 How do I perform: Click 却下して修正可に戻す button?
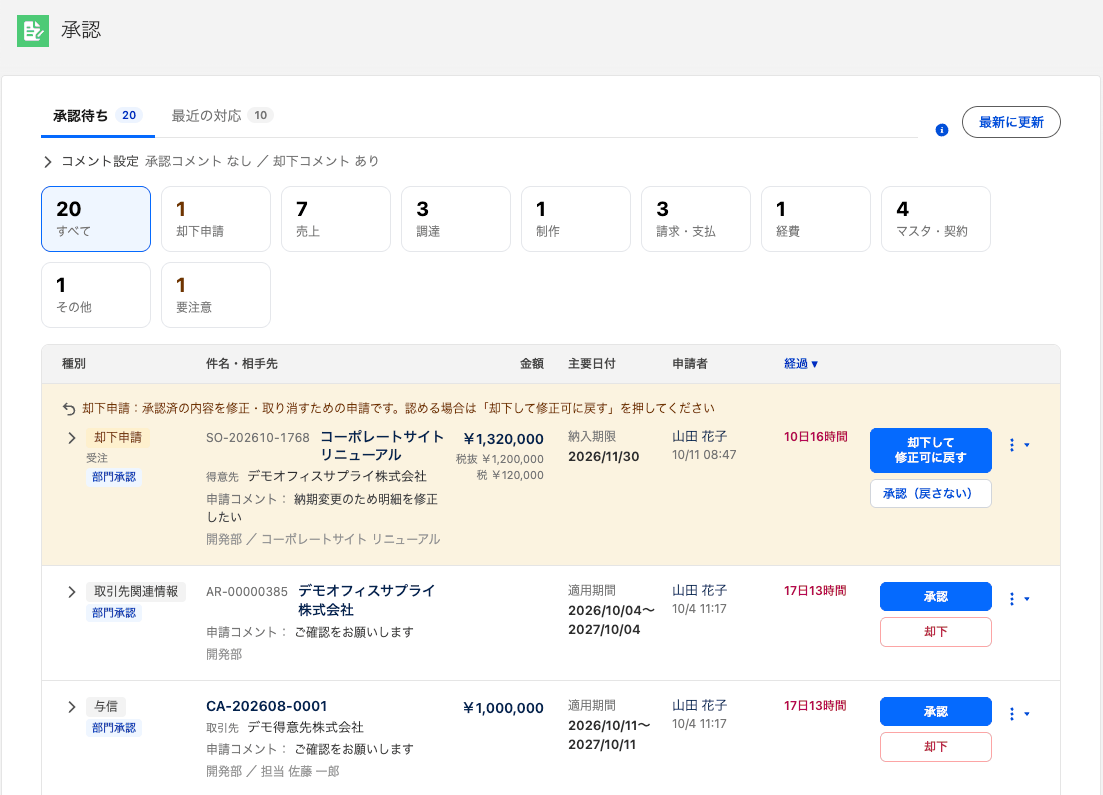coord(931,450)
